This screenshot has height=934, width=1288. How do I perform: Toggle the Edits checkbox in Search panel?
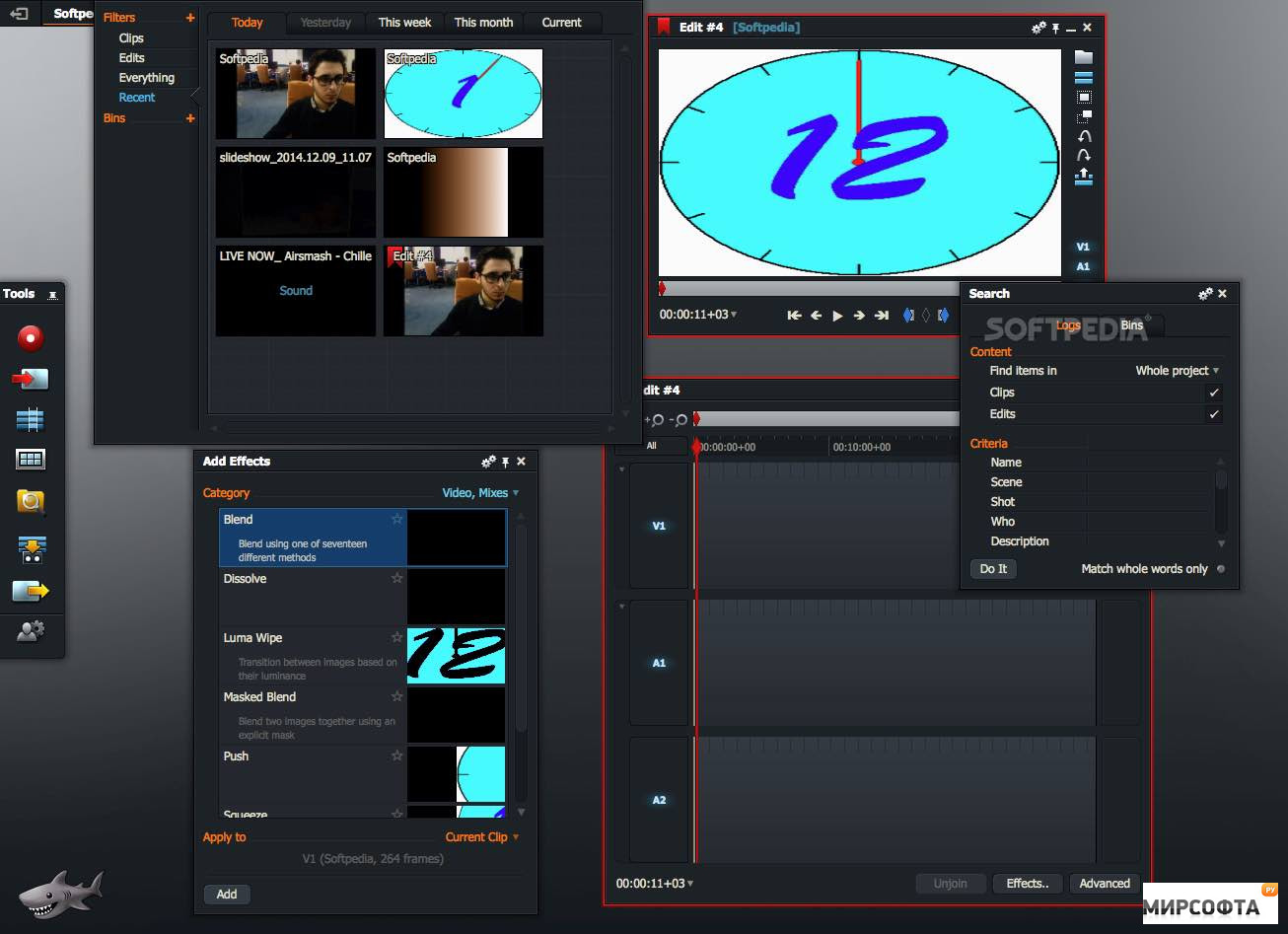(x=1214, y=414)
